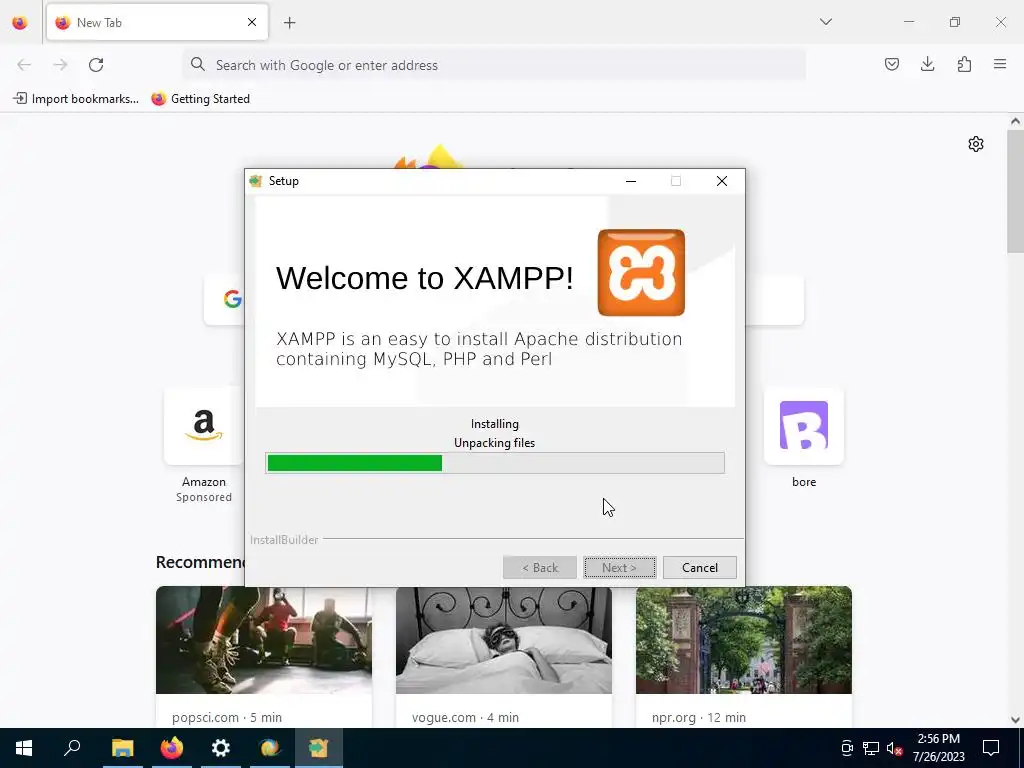
Task: Click the scrollbar down arrow
Action: (x=1015, y=720)
